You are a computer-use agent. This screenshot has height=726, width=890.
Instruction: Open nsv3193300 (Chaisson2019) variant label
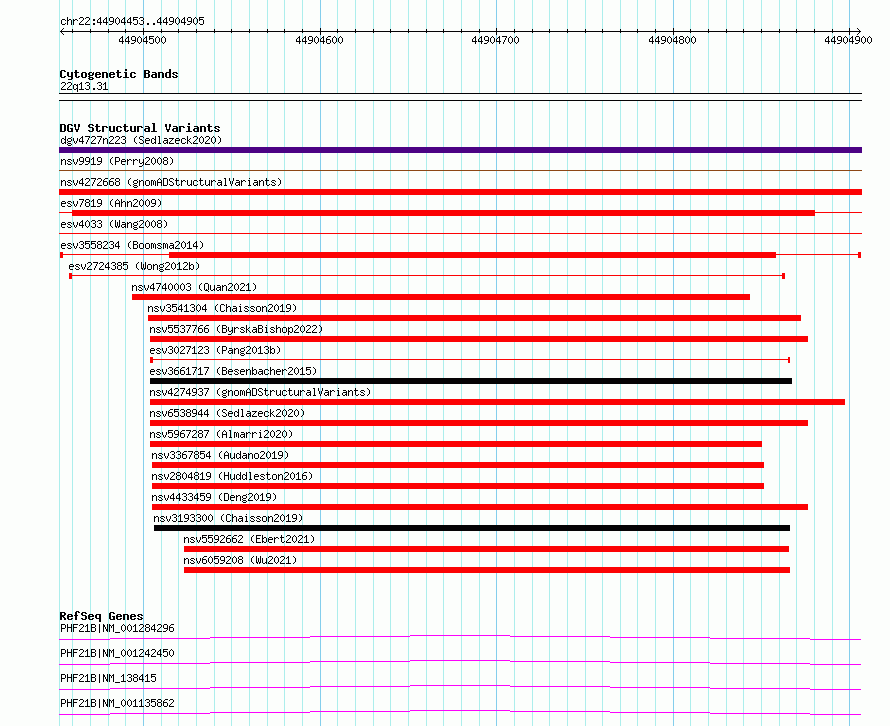228,518
